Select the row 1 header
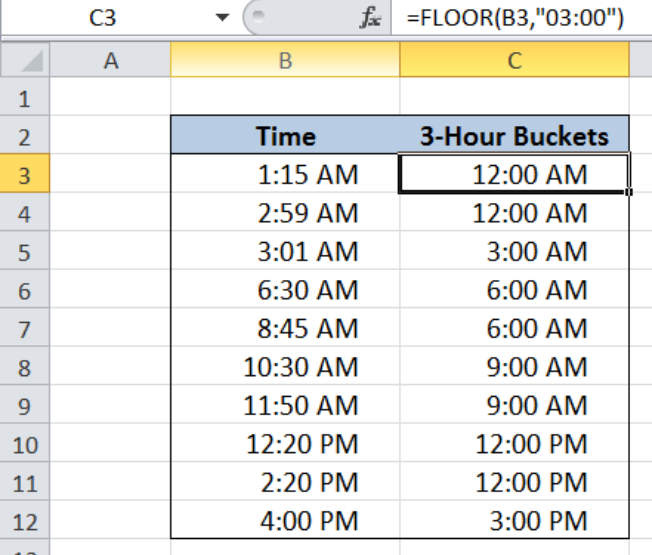 25,99
